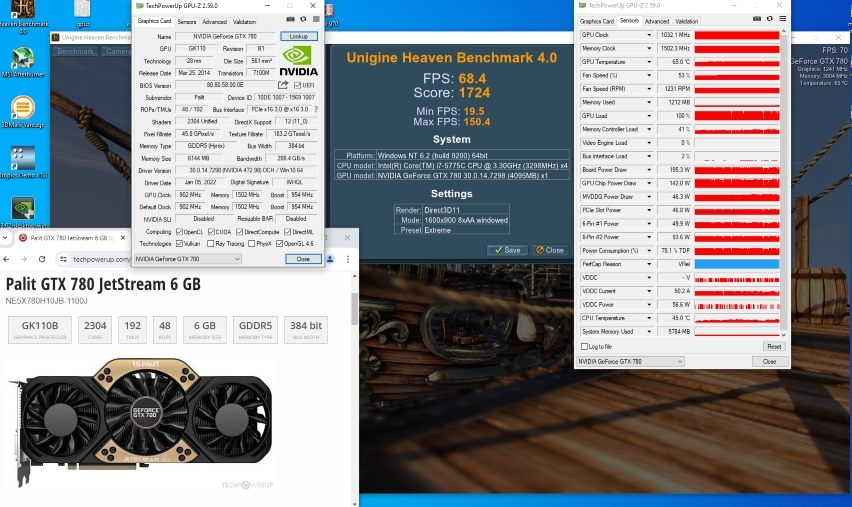Open GPU Load sensor dropdown

point(649,116)
